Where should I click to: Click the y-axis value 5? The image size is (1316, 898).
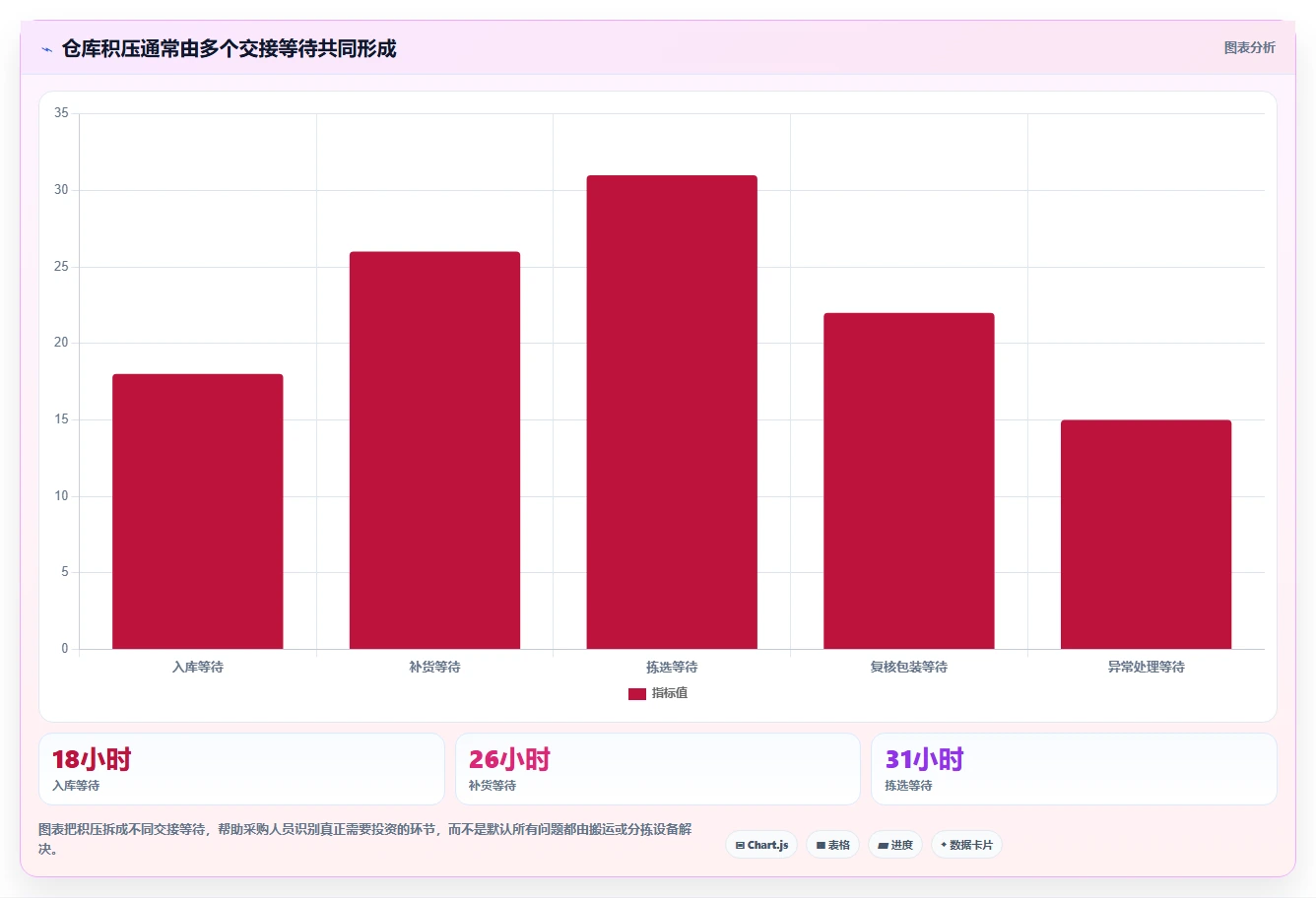(65, 572)
